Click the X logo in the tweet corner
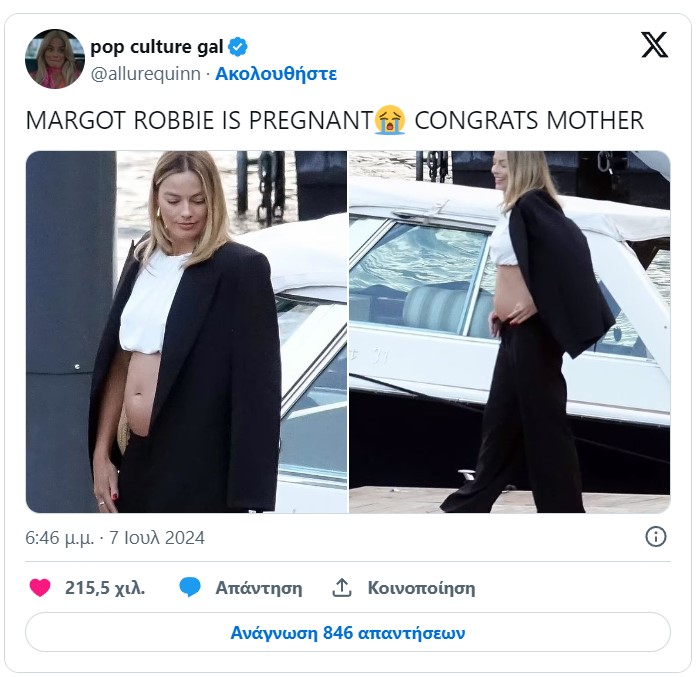 pyautogui.click(x=654, y=45)
